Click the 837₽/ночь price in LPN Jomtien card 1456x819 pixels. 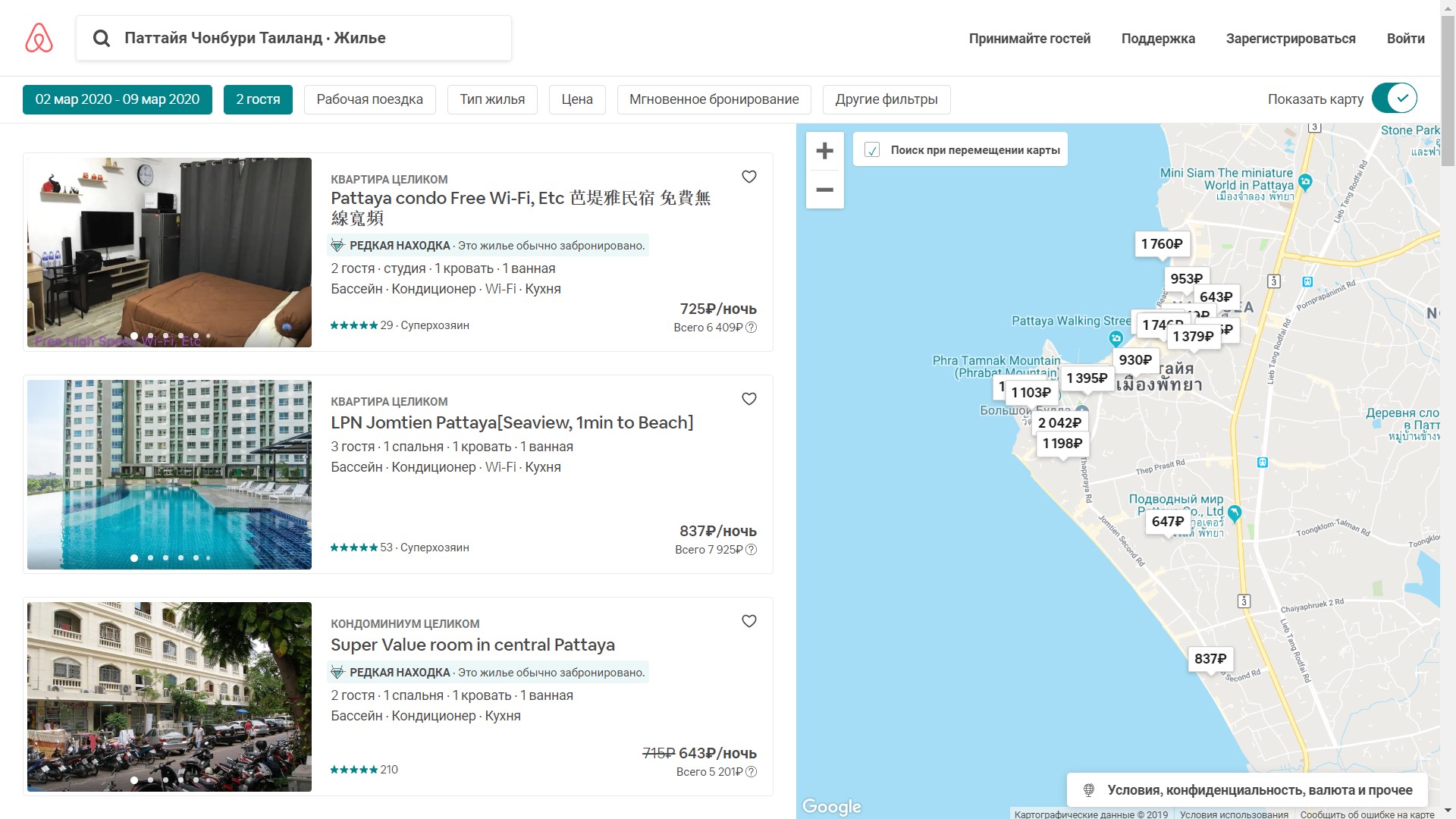tap(718, 531)
